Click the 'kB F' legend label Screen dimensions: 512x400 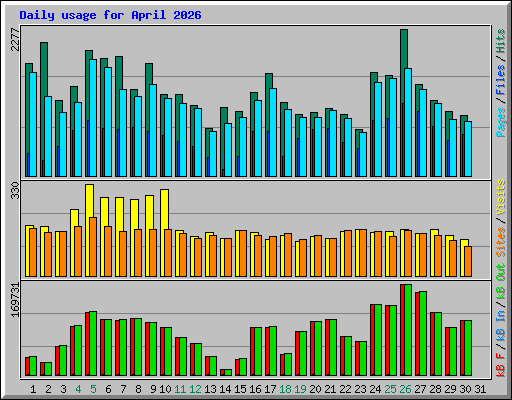501,364
